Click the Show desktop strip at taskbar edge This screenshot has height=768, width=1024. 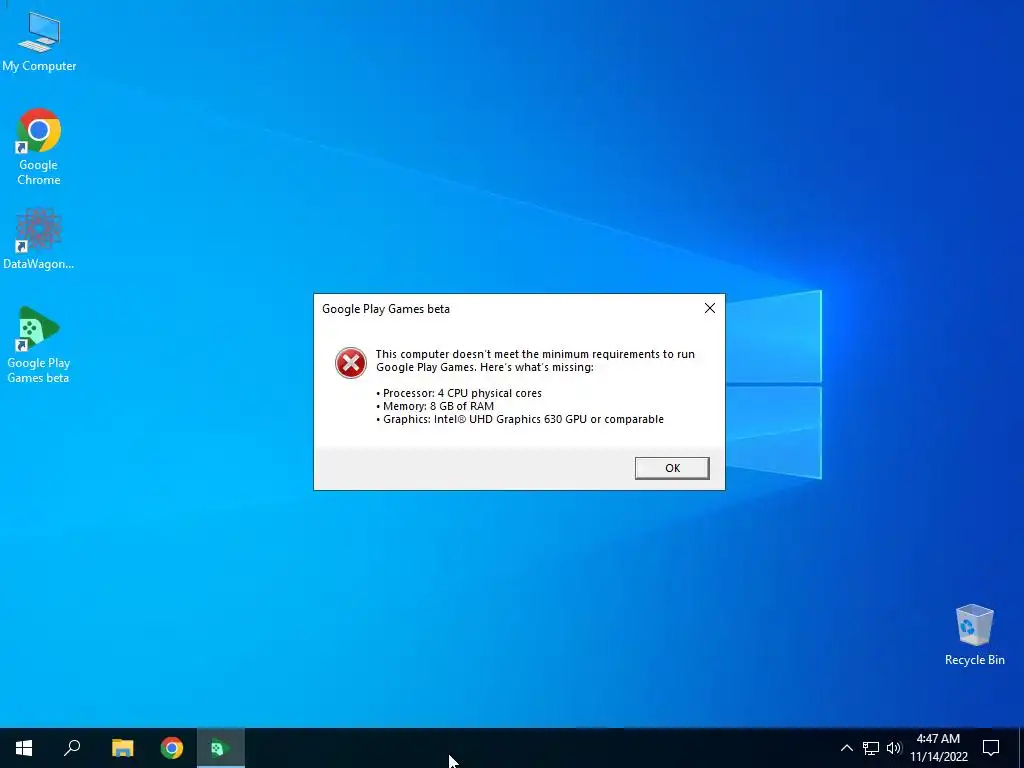[x=1021, y=748]
